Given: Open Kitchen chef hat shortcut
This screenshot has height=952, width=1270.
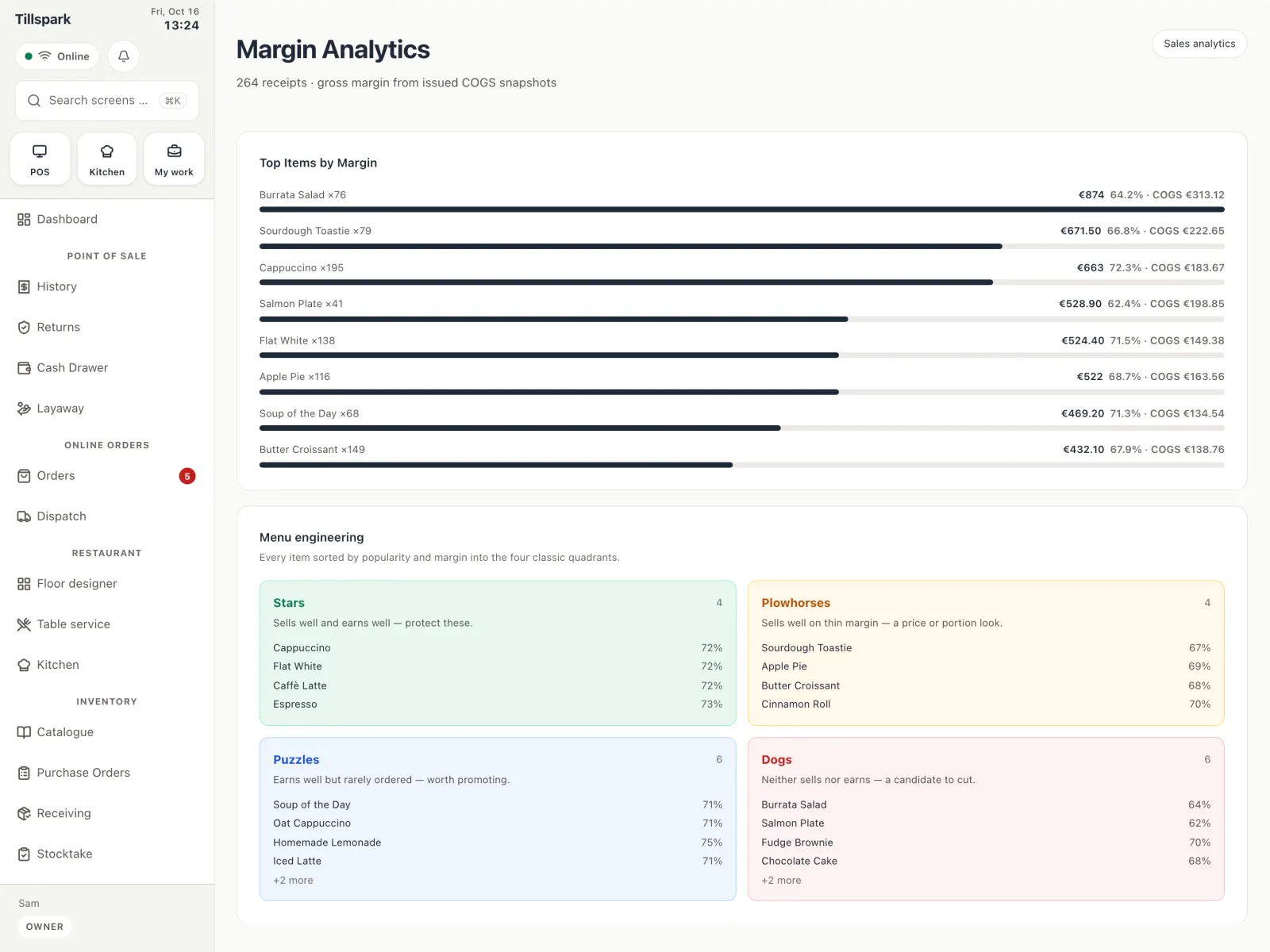Looking at the screenshot, I should tap(107, 159).
